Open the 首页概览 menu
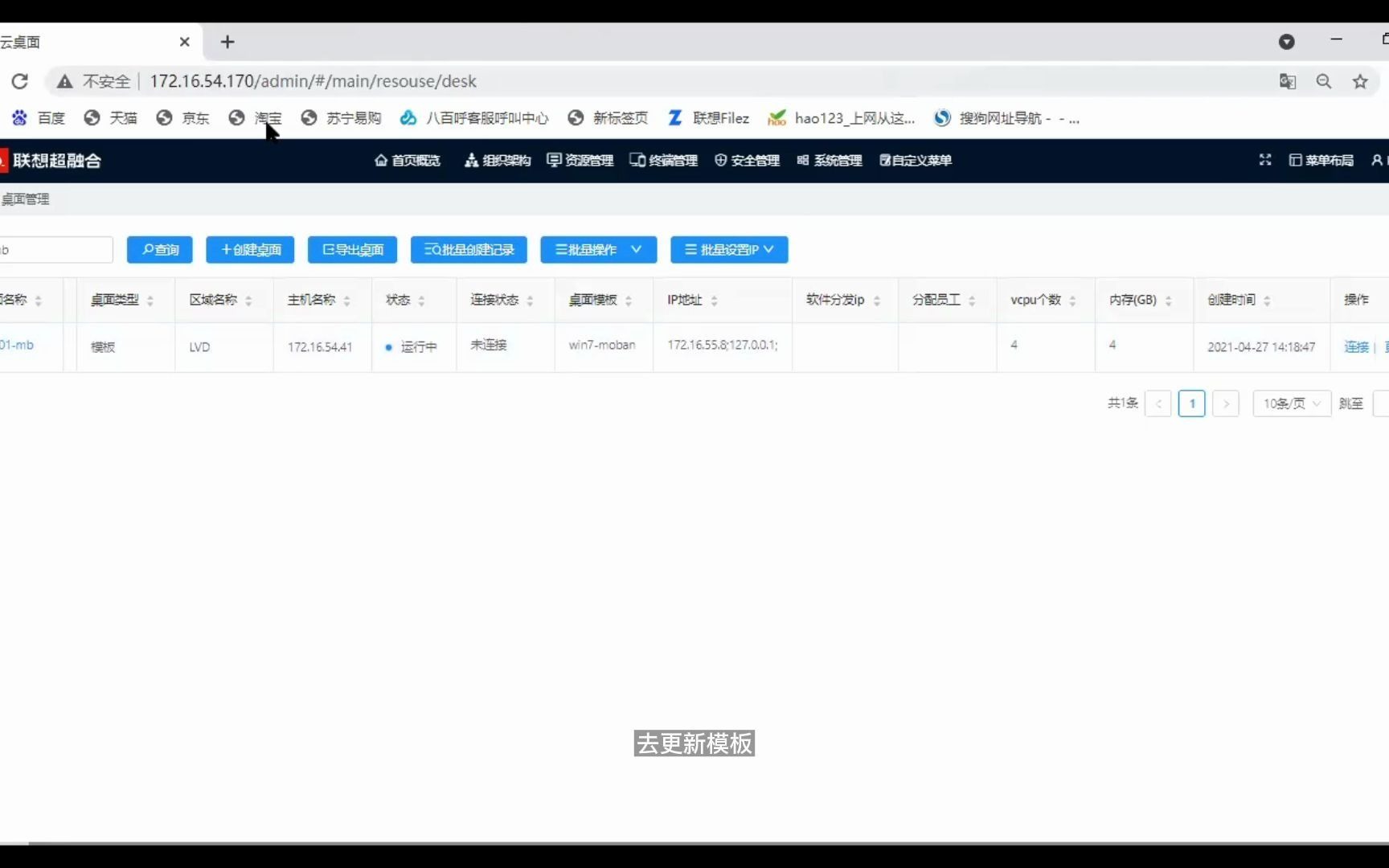 408,160
